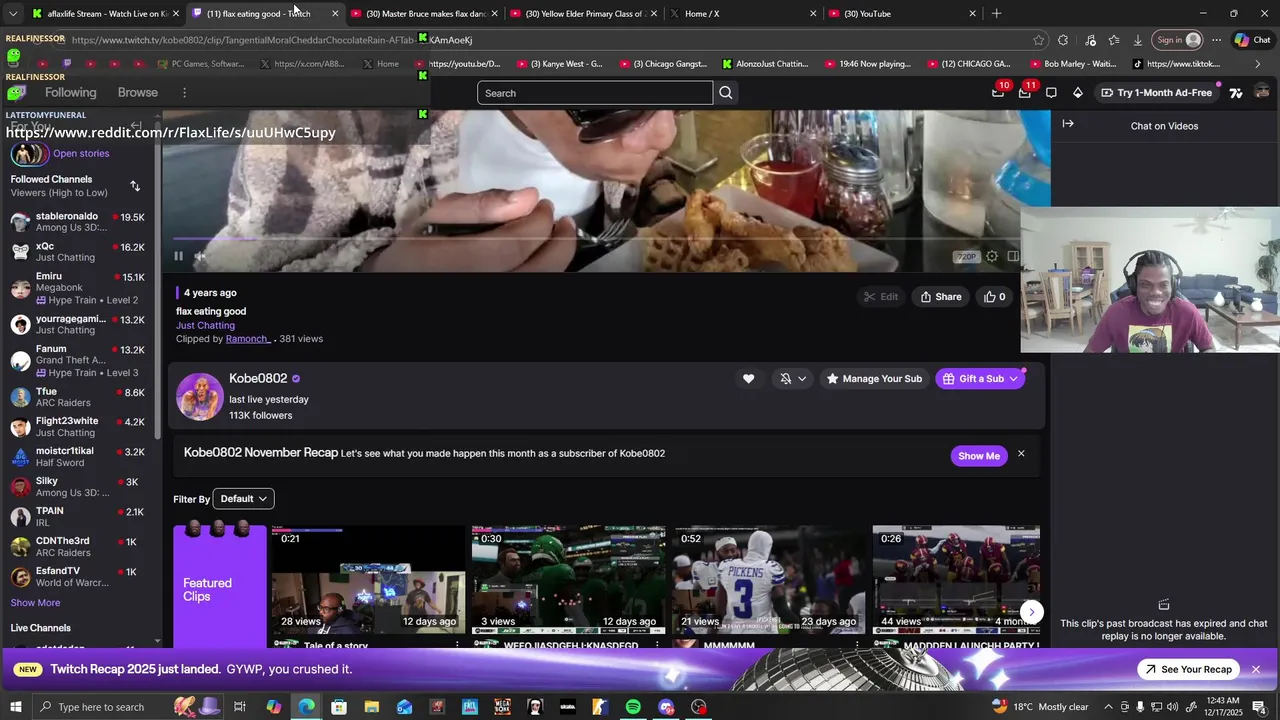Open notifications with 11 badge

tap(1025, 92)
